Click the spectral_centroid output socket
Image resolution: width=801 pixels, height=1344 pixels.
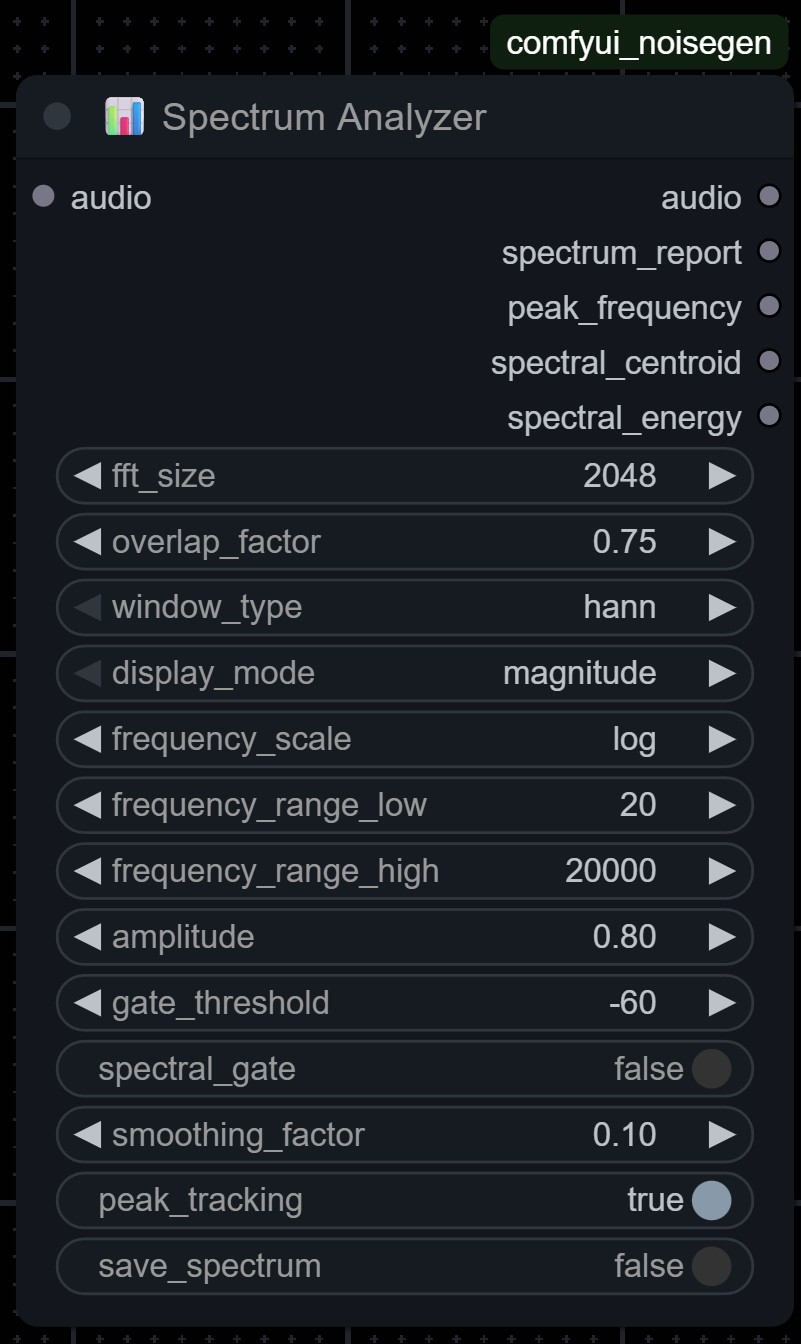(768, 361)
